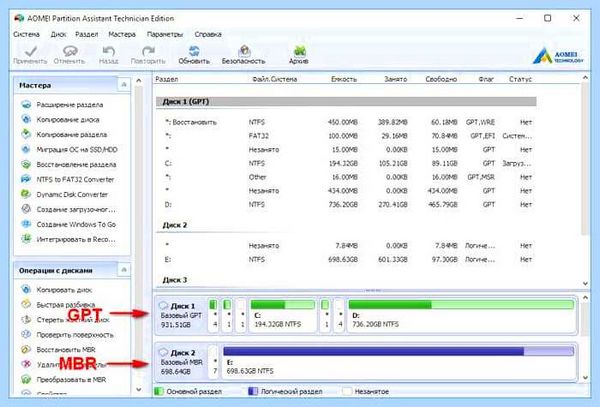Sort by Емкость column header

tap(344, 79)
